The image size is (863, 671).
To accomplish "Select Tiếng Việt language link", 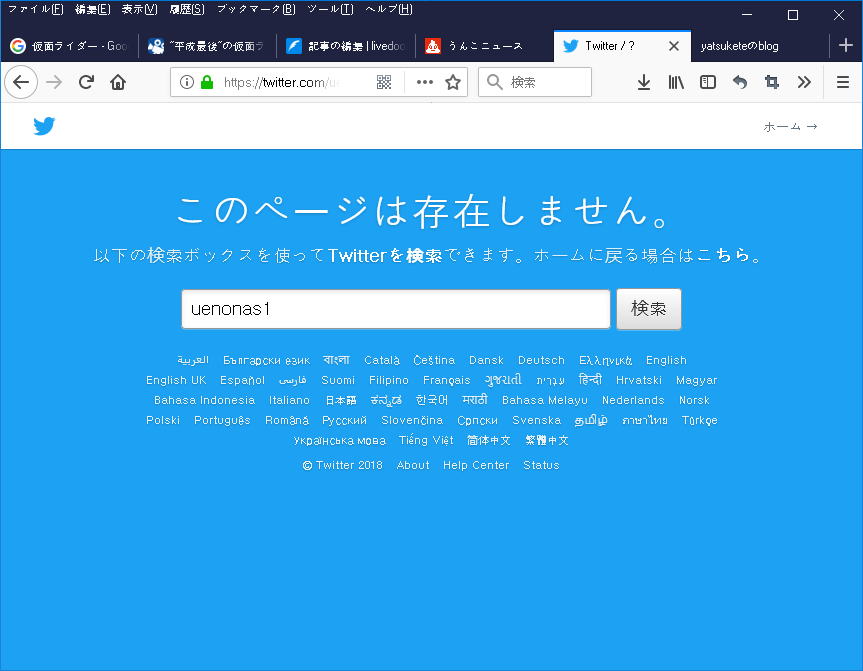I will pyautogui.click(x=426, y=440).
